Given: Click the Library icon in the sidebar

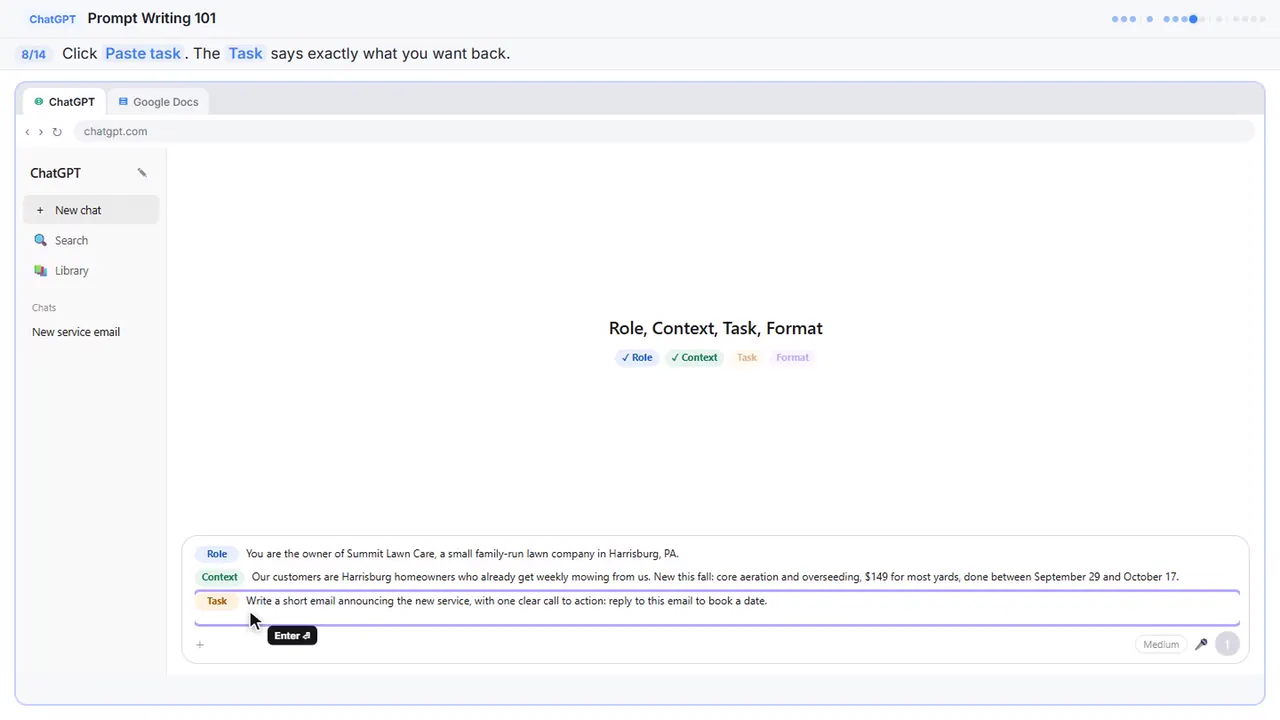Looking at the screenshot, I should click(40, 271).
